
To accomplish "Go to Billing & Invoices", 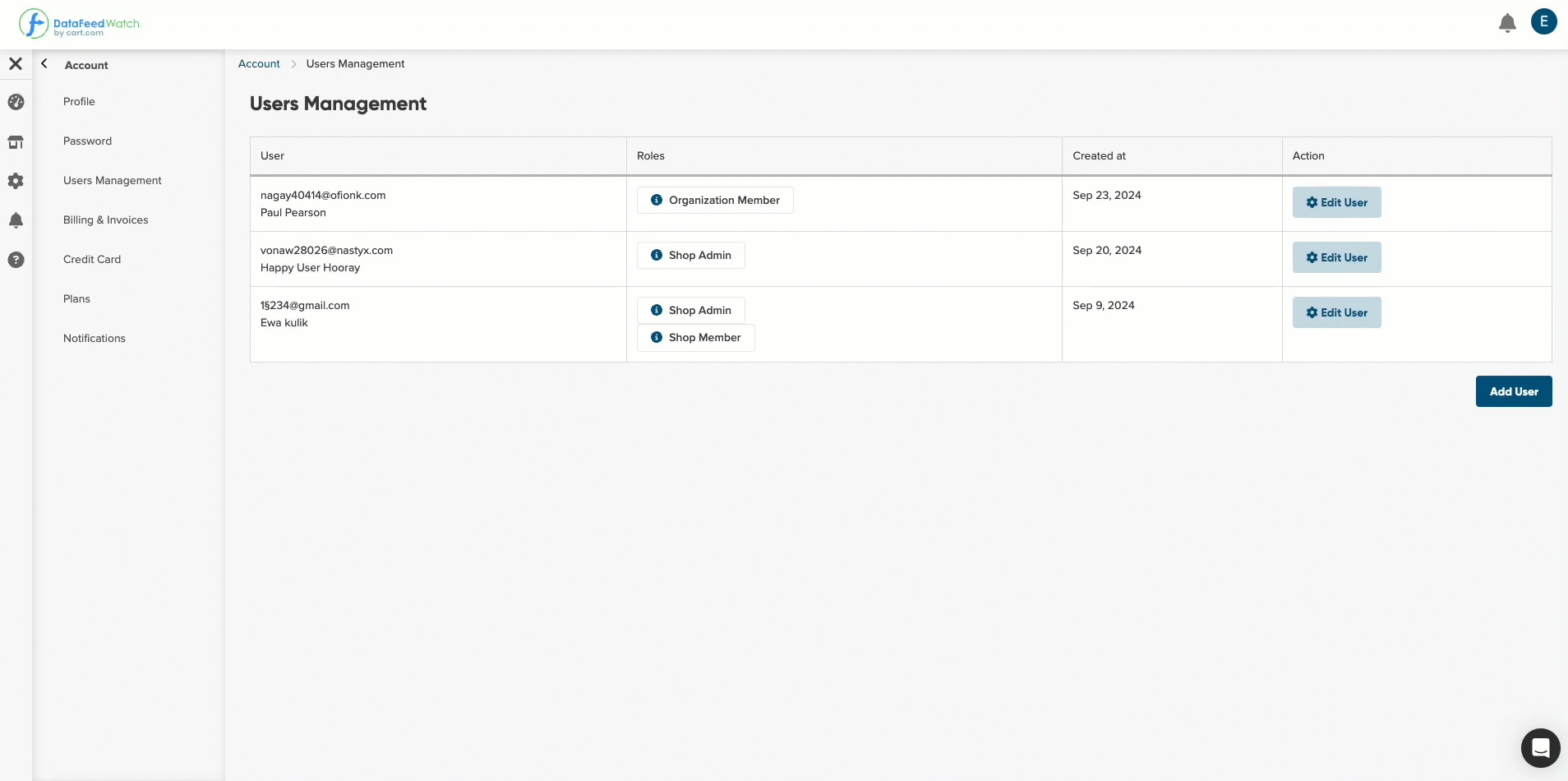I will pos(106,220).
